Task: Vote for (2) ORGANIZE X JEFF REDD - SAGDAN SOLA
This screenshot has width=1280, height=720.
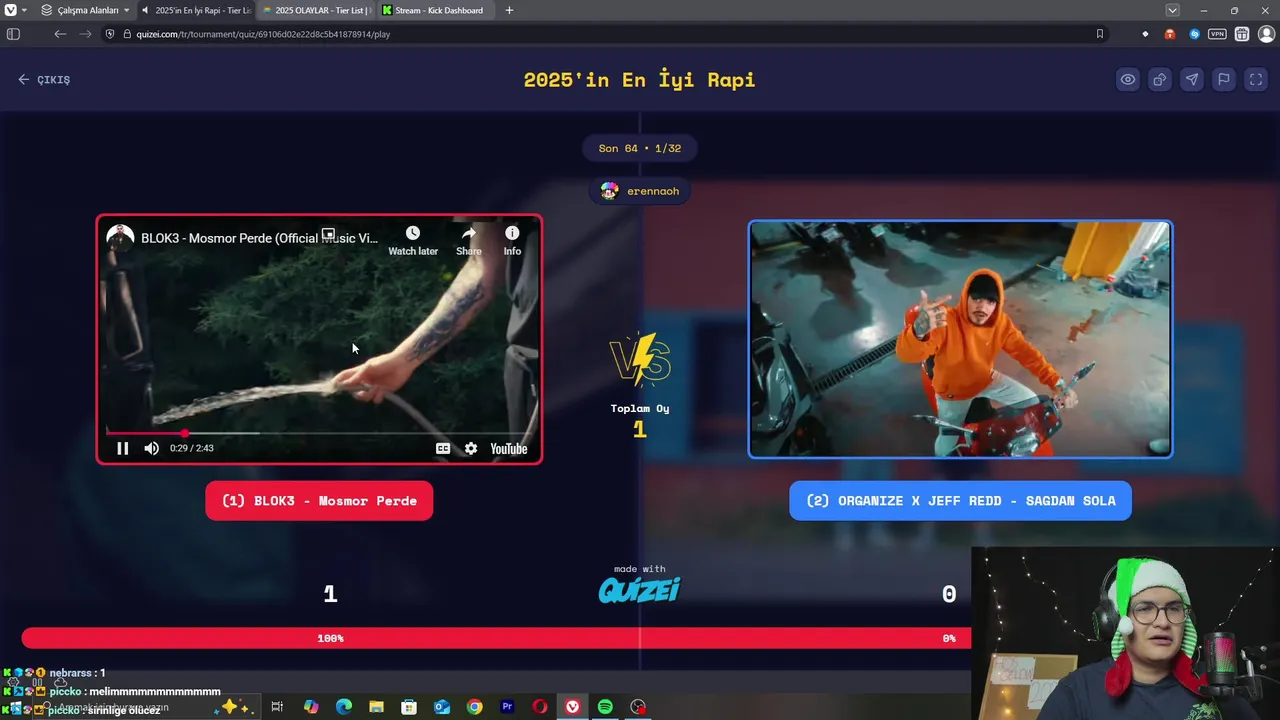Action: 960,501
